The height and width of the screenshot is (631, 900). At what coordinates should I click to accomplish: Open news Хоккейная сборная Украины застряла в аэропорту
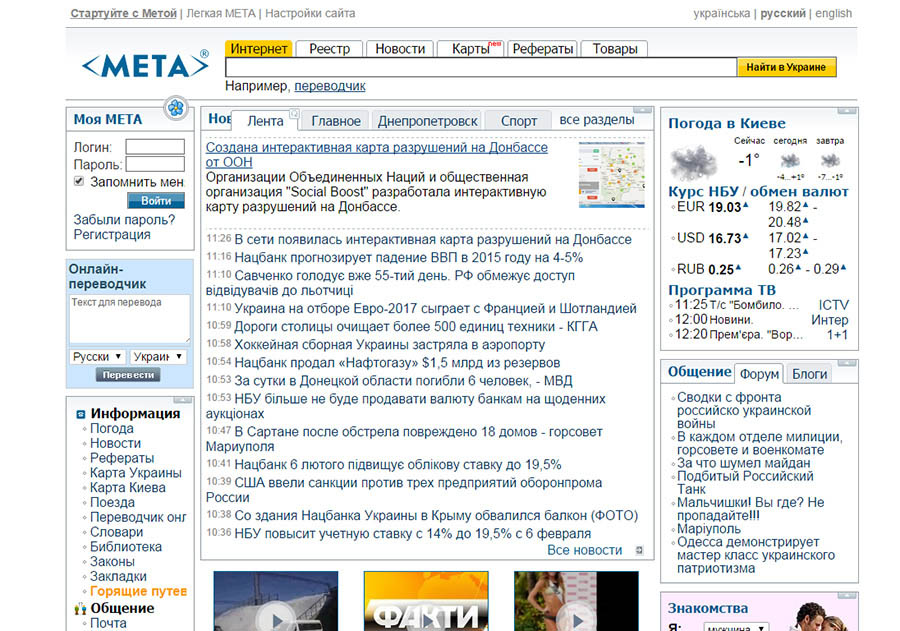[390, 344]
